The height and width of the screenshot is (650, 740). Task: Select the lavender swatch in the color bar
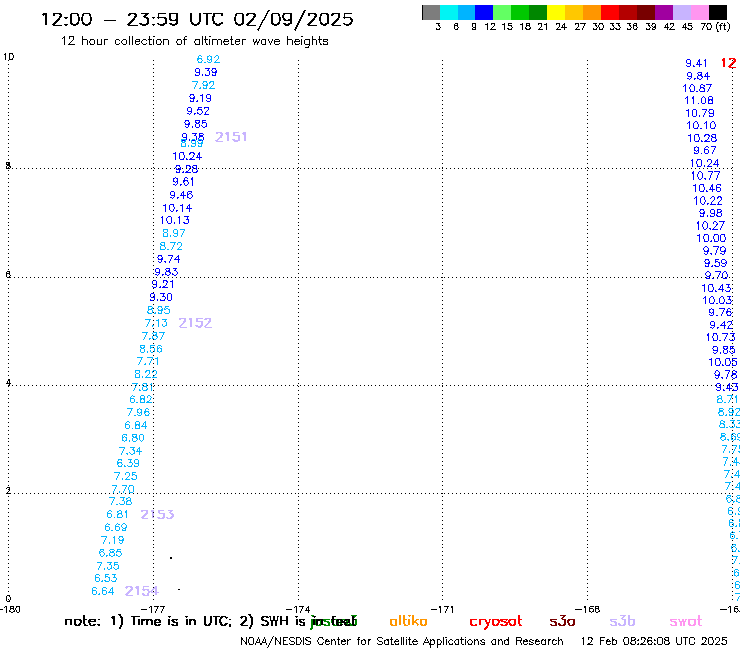[681, 12]
